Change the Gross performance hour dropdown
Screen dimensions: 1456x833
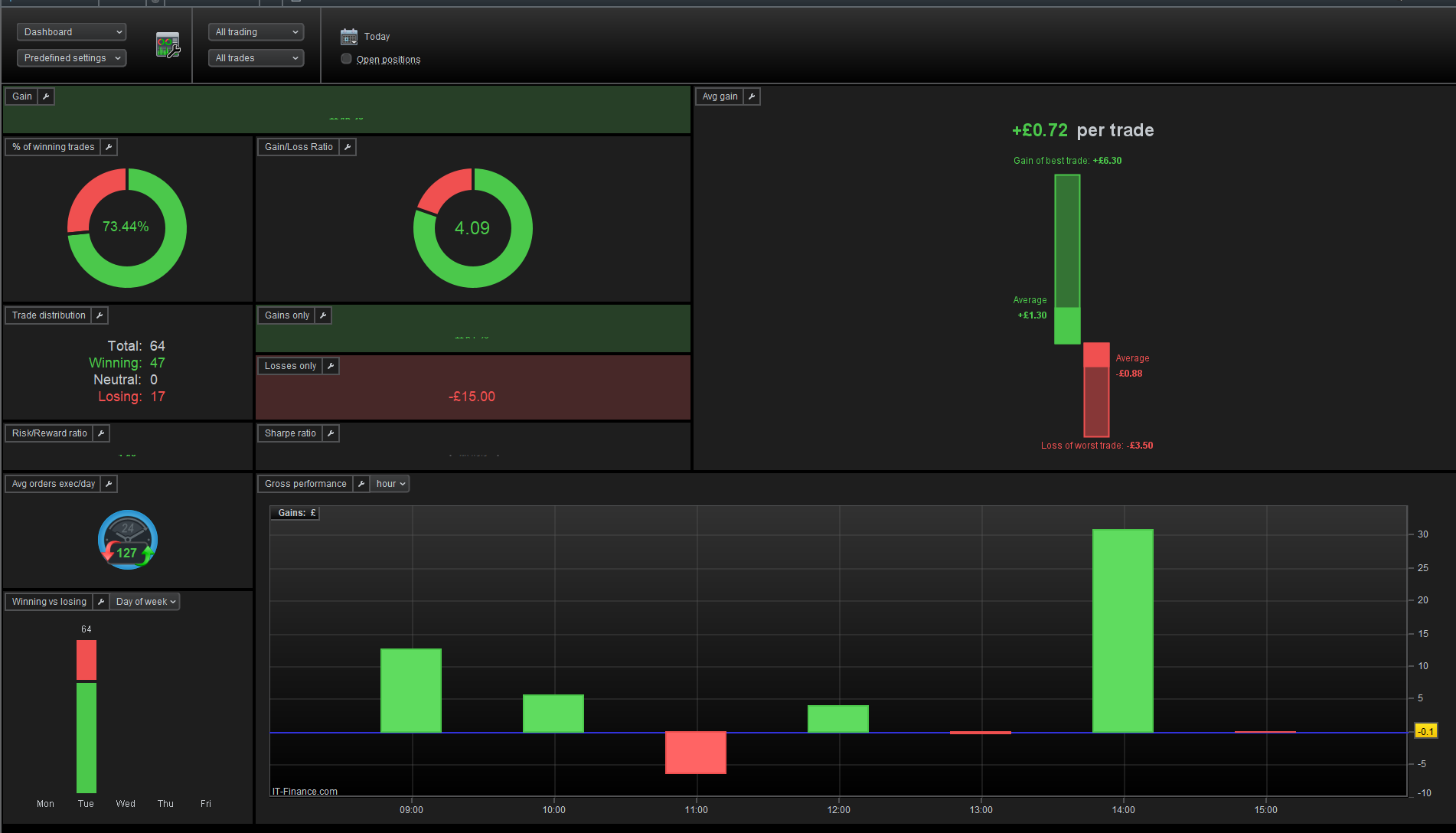pos(390,484)
